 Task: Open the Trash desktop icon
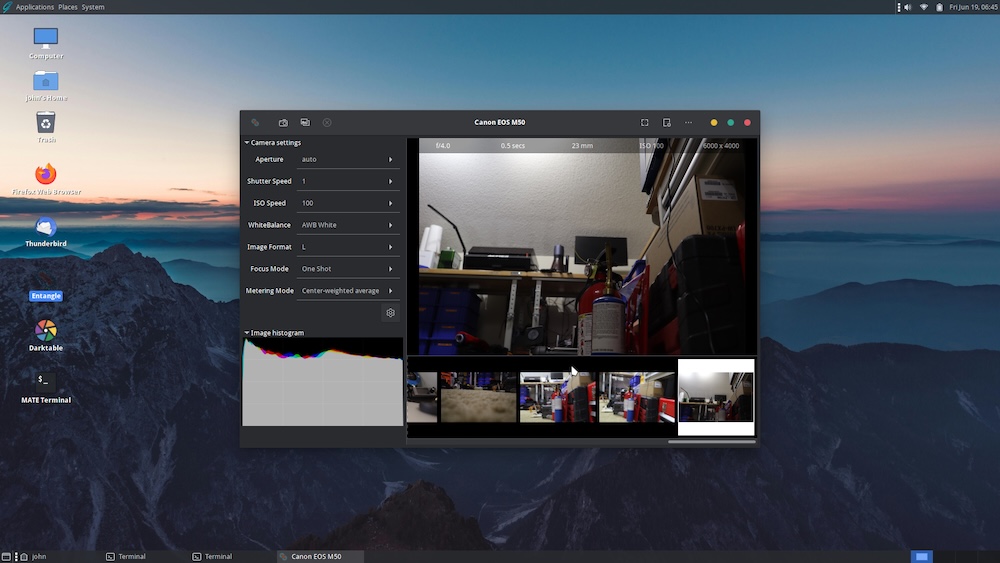click(x=46, y=127)
